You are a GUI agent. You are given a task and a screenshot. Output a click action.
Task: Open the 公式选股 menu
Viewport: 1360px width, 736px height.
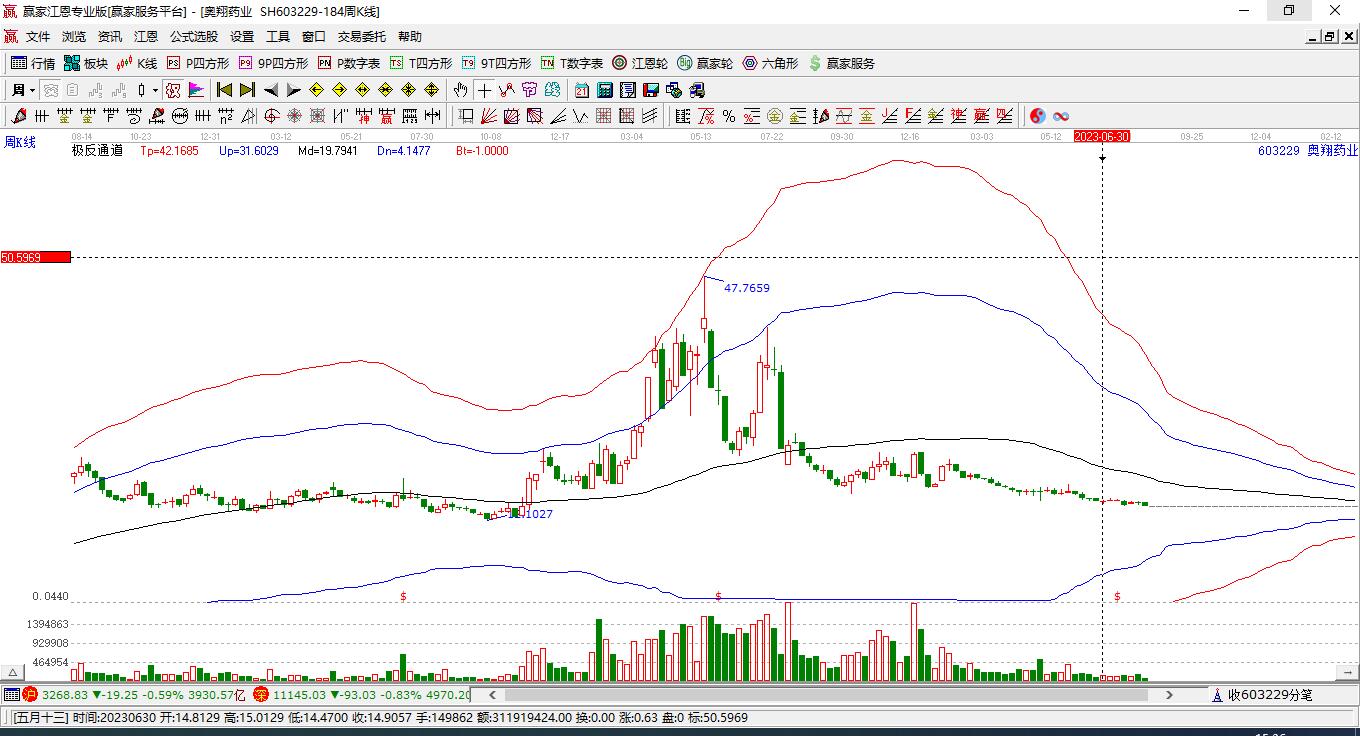tap(194, 37)
